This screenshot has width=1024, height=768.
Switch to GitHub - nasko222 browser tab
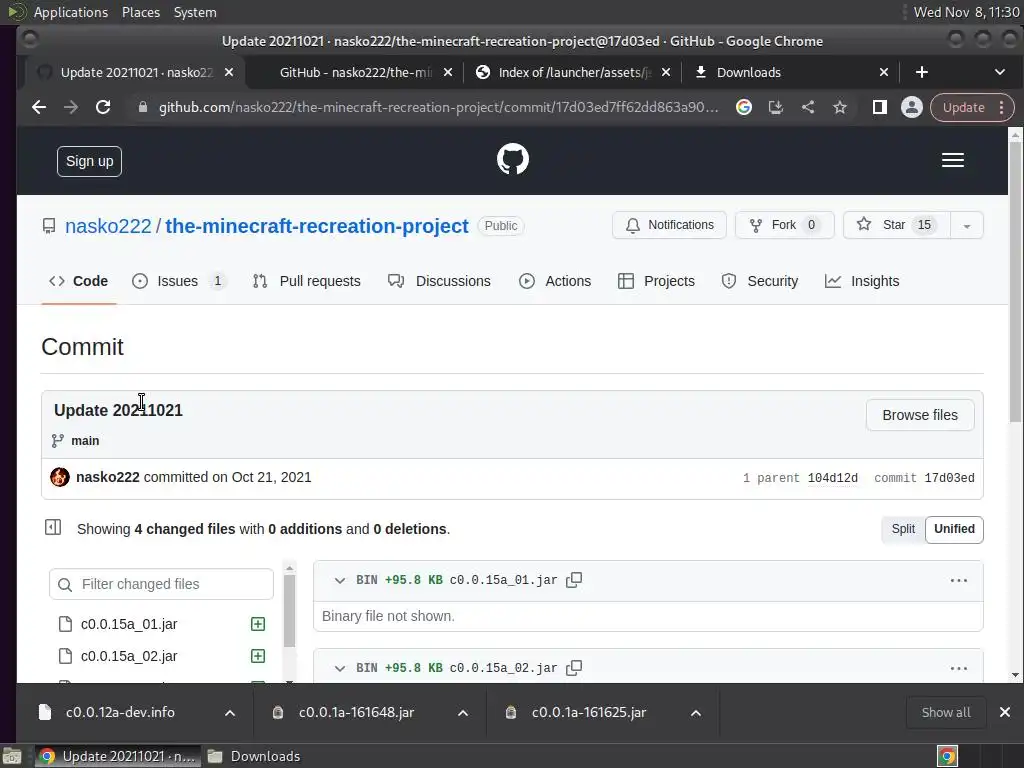(x=355, y=72)
